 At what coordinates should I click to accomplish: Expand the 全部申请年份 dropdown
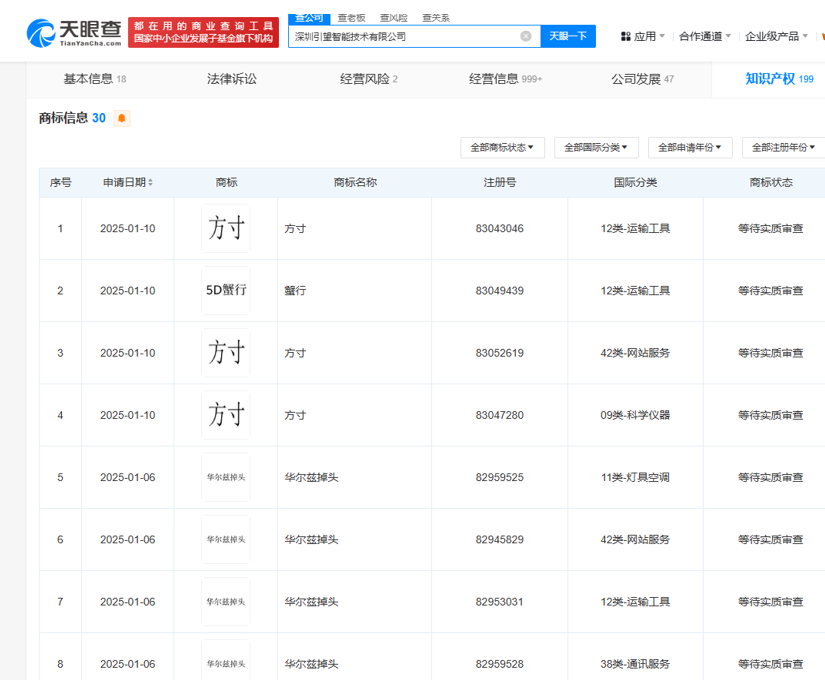click(x=688, y=146)
